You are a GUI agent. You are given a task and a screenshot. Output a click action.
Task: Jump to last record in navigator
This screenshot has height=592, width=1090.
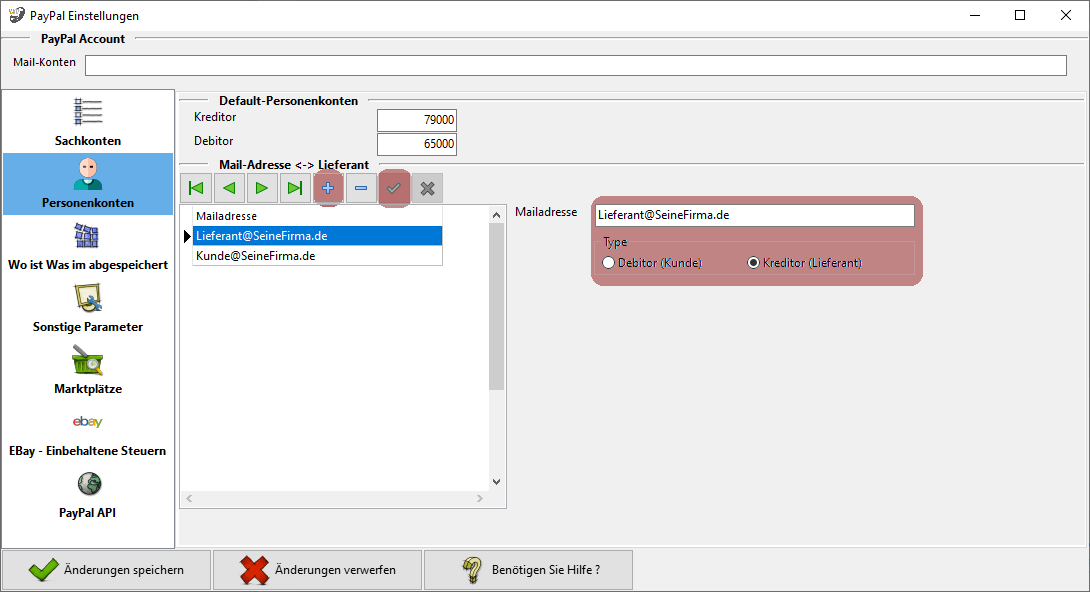click(x=295, y=188)
